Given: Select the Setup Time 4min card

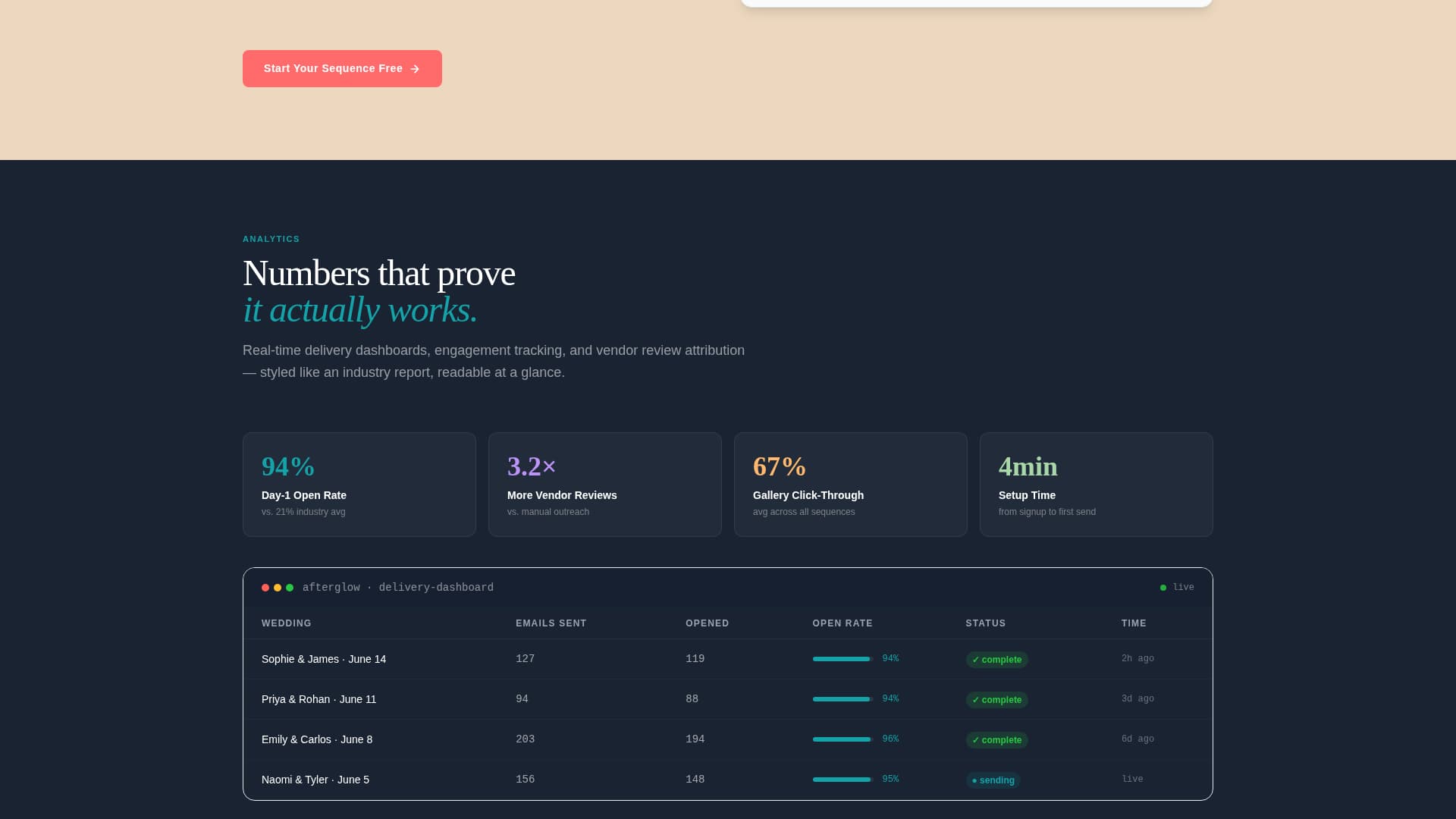Looking at the screenshot, I should click(x=1097, y=485).
